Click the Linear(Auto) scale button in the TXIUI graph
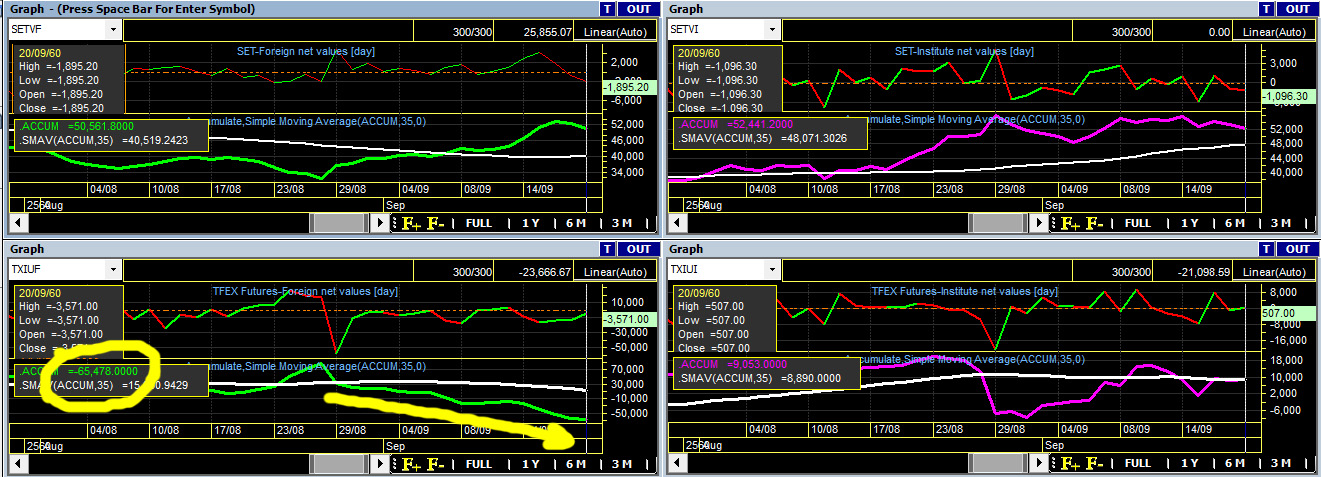The height and width of the screenshot is (477, 1321). point(1276,272)
